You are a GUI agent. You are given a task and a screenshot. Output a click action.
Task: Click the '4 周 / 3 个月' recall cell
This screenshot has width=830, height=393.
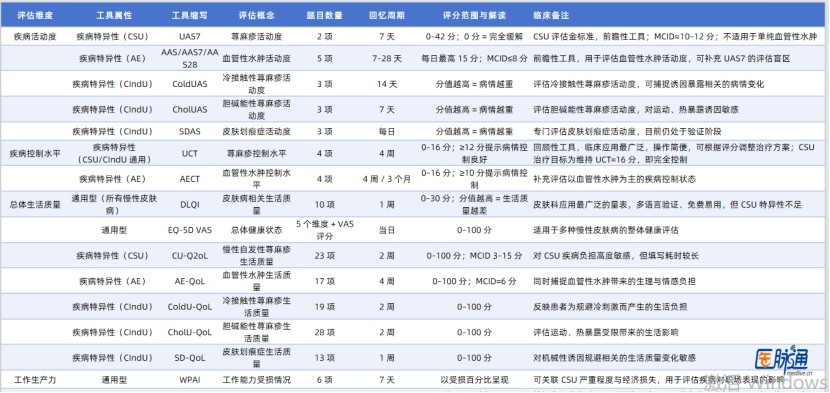click(386, 179)
